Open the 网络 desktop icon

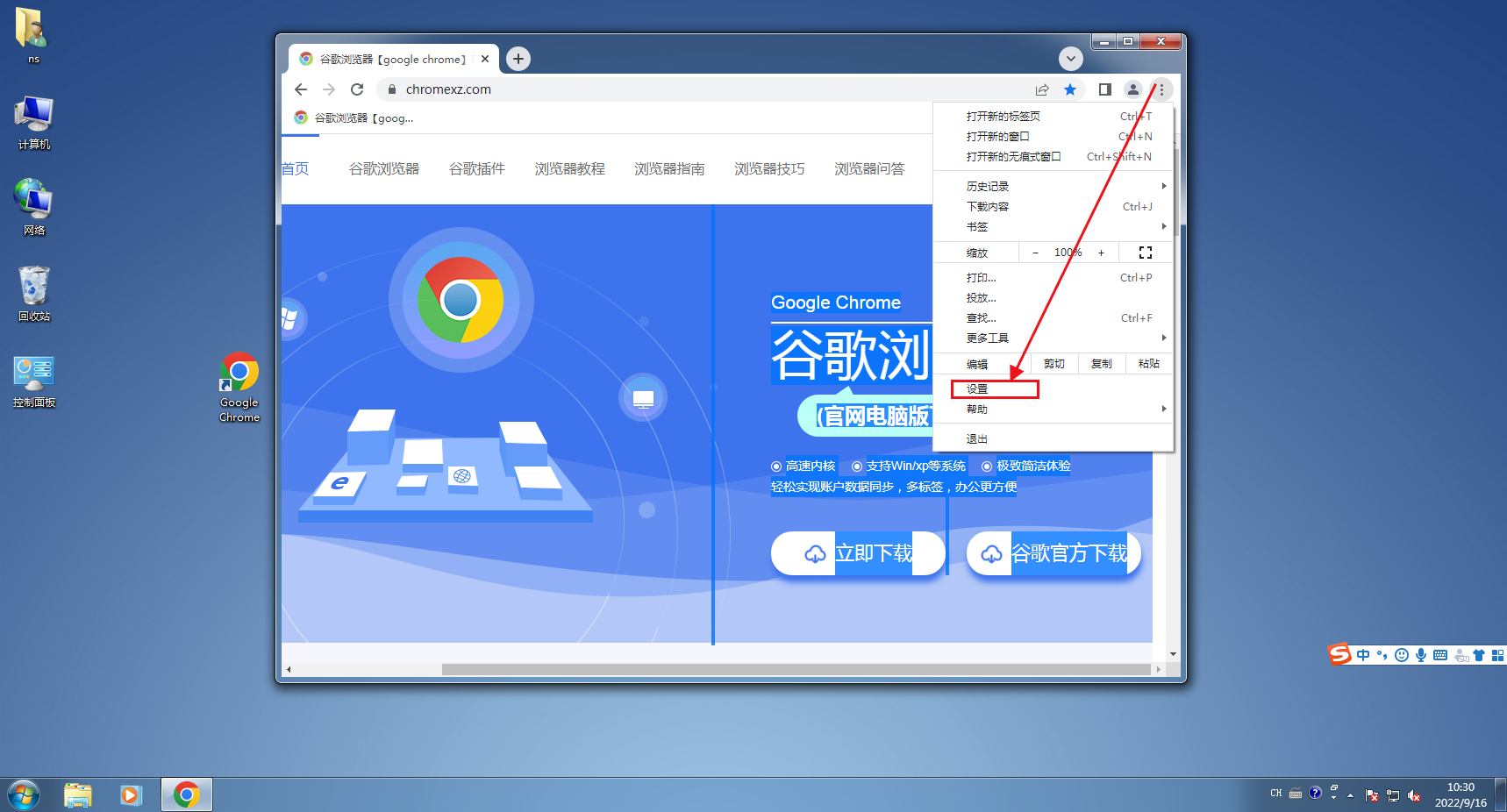tap(34, 208)
